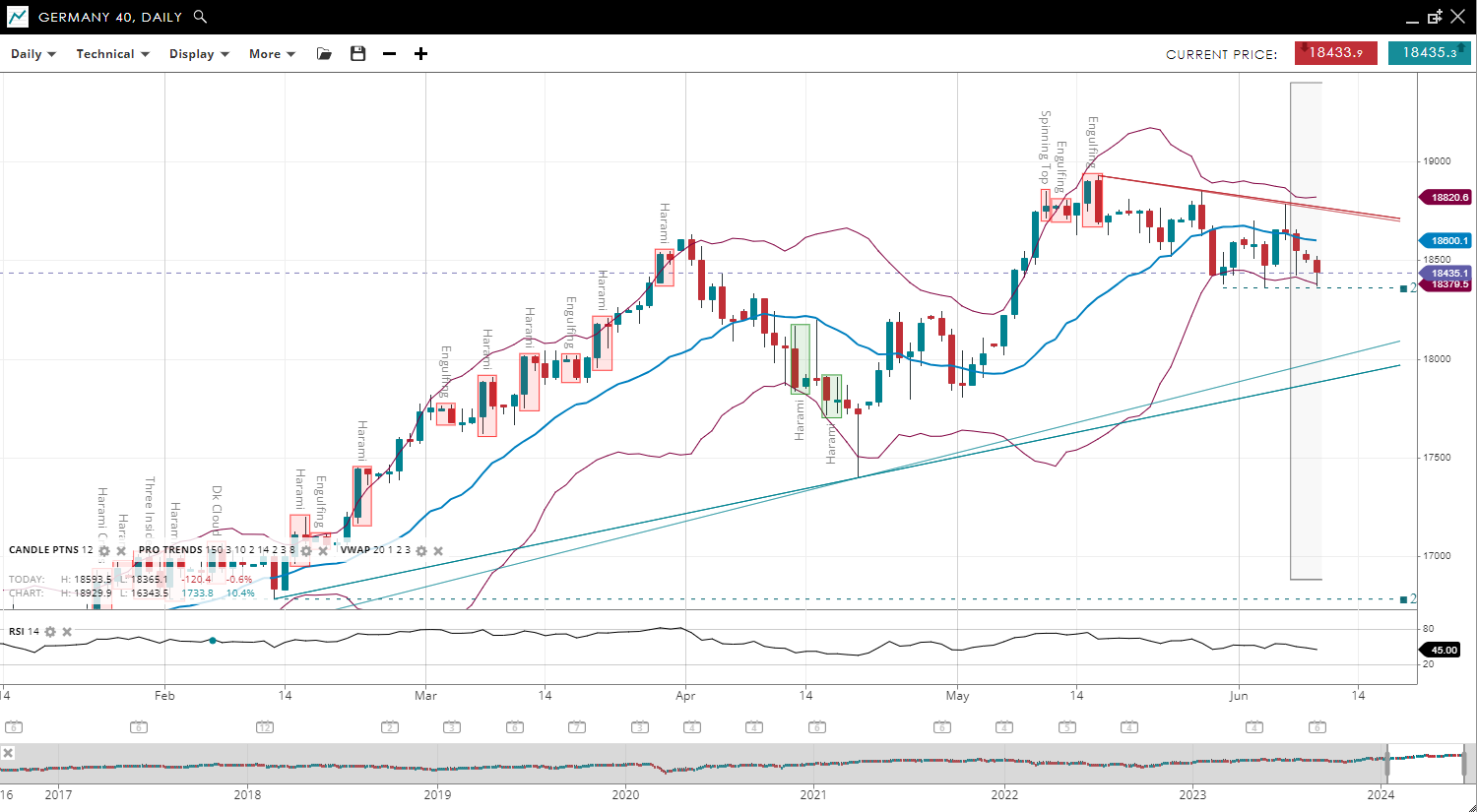The width and height of the screenshot is (1477, 812).
Task: Click the red sell price 18433.9 button
Action: [x=1335, y=53]
